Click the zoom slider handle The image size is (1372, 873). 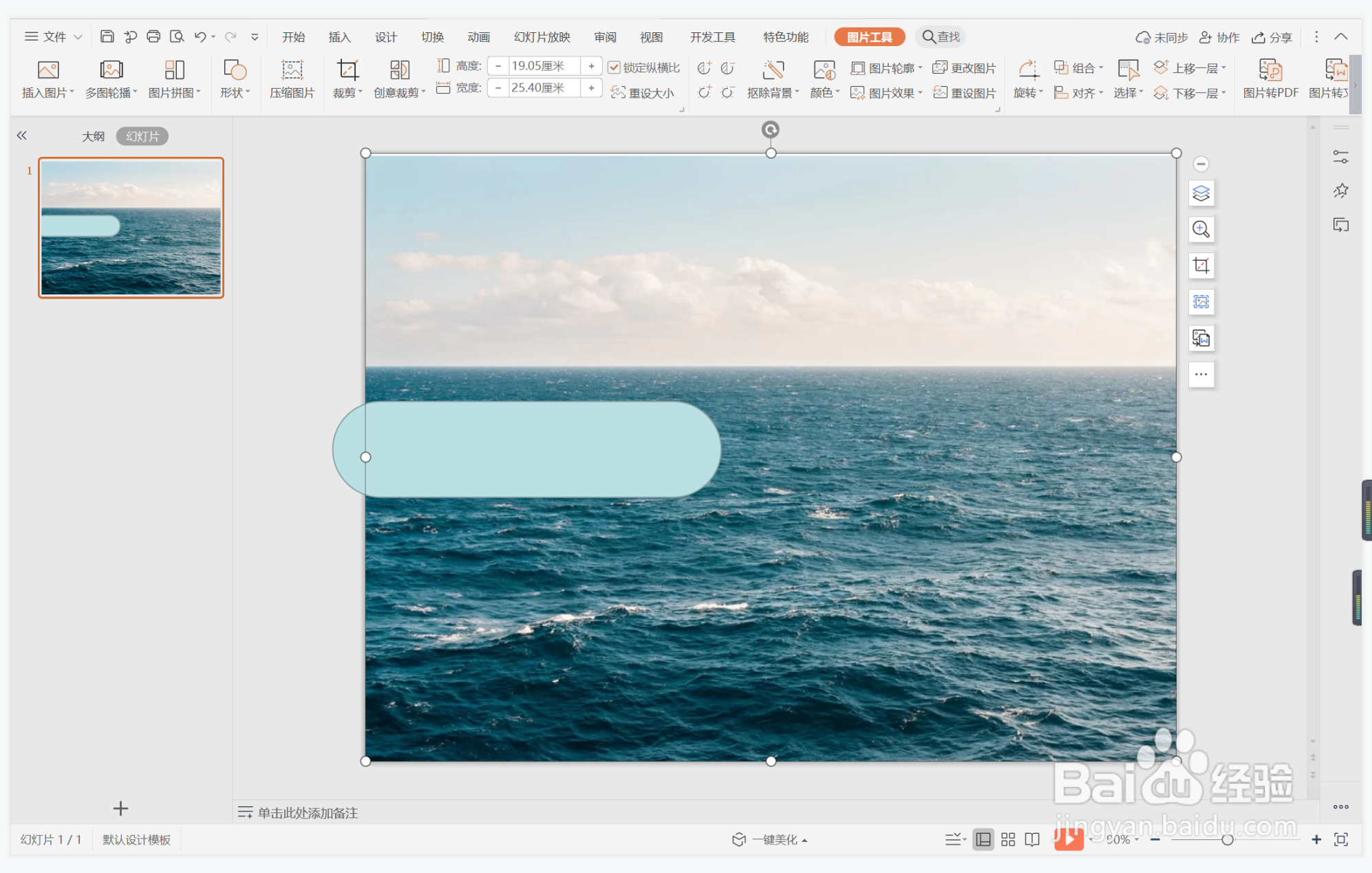point(1228,839)
